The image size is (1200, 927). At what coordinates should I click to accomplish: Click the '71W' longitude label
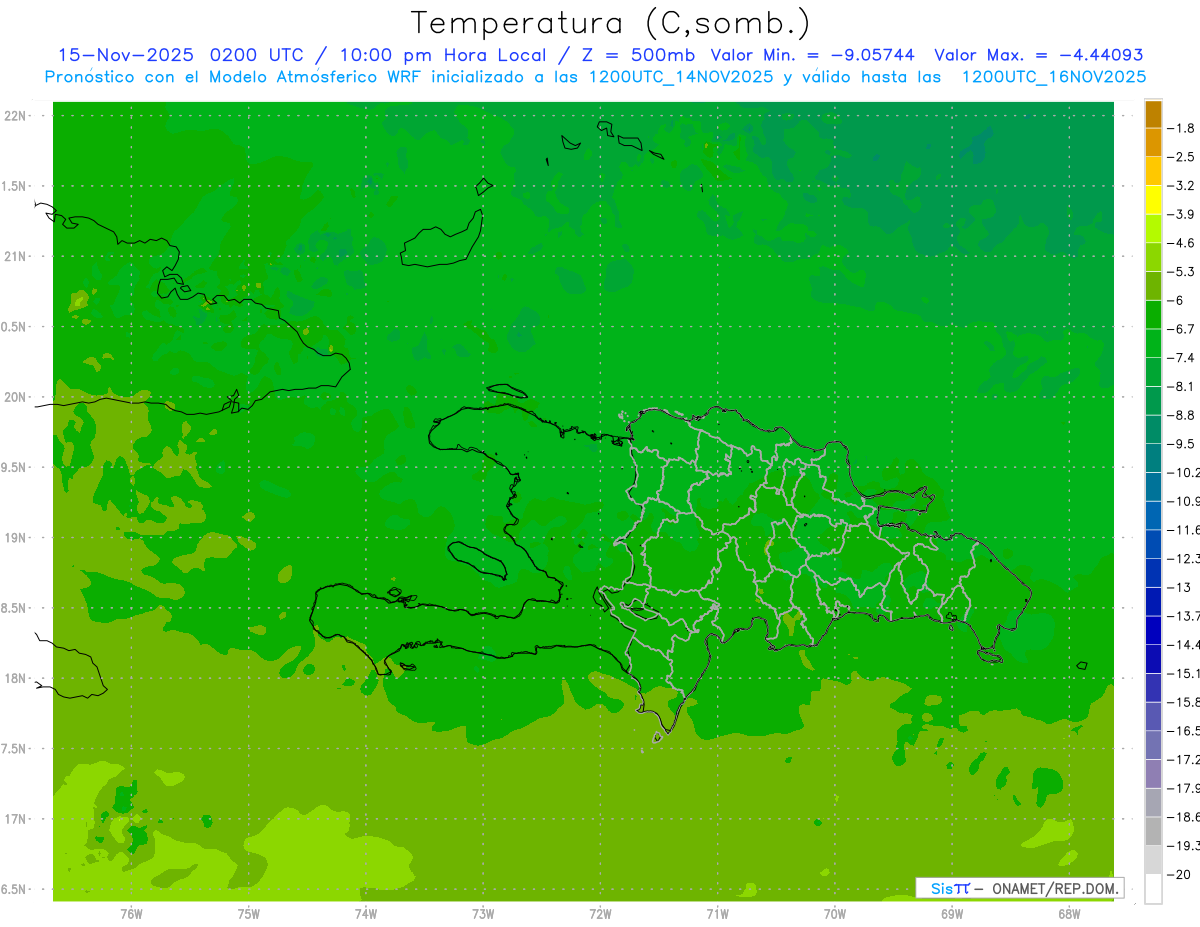(x=717, y=913)
